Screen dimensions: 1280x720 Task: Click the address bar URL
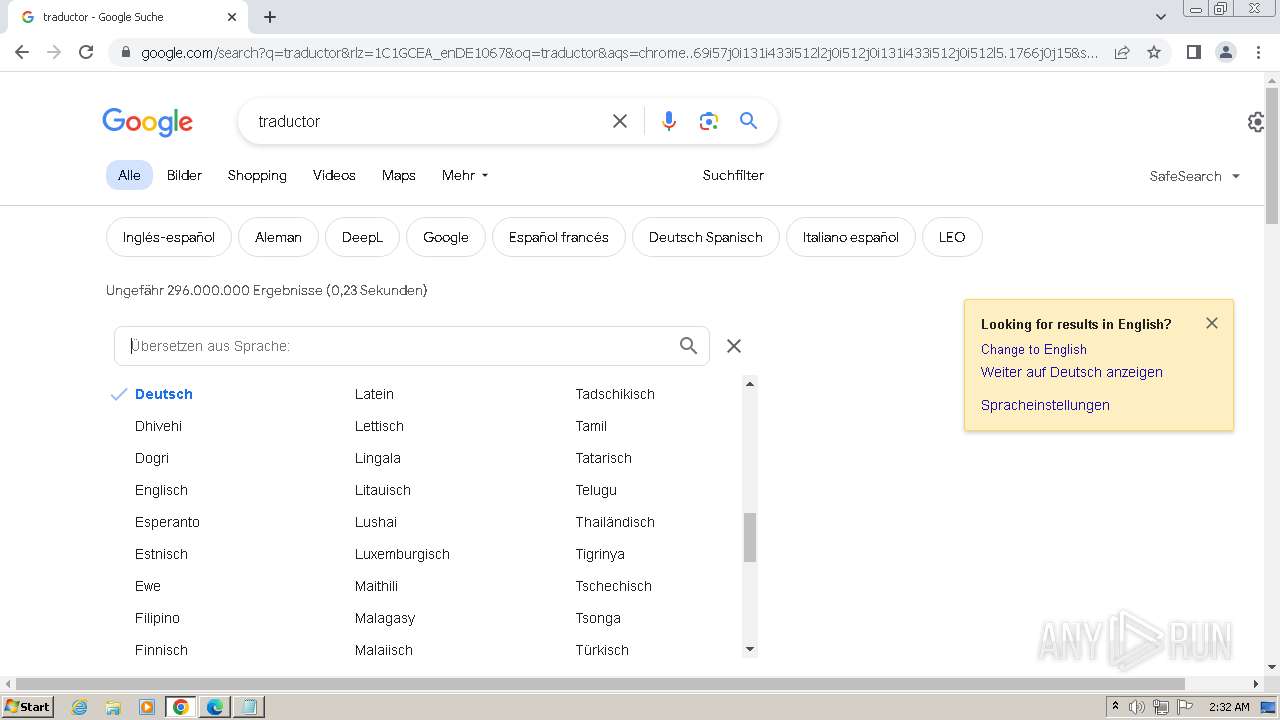[619, 53]
